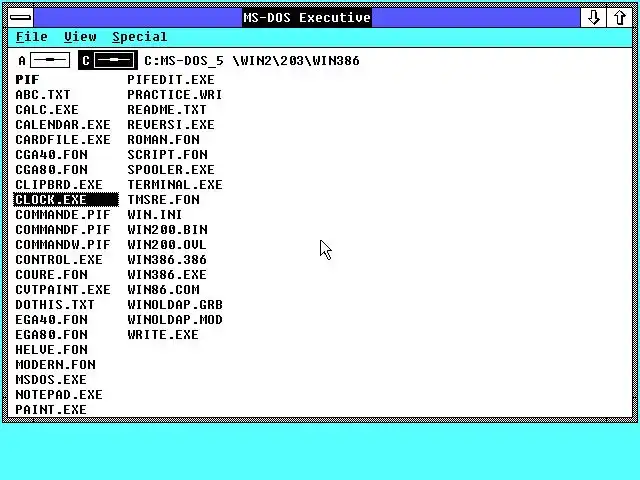
Task: Select PAINT.EXE
Action: point(51,410)
